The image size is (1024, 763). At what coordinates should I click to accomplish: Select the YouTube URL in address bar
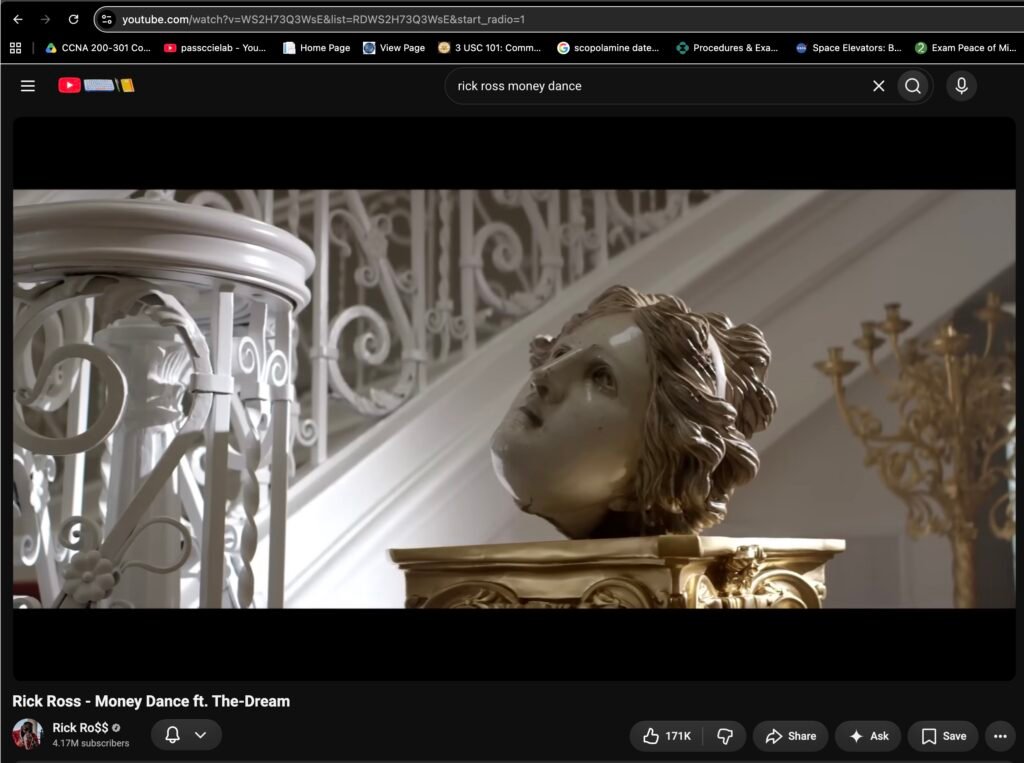click(x=323, y=20)
